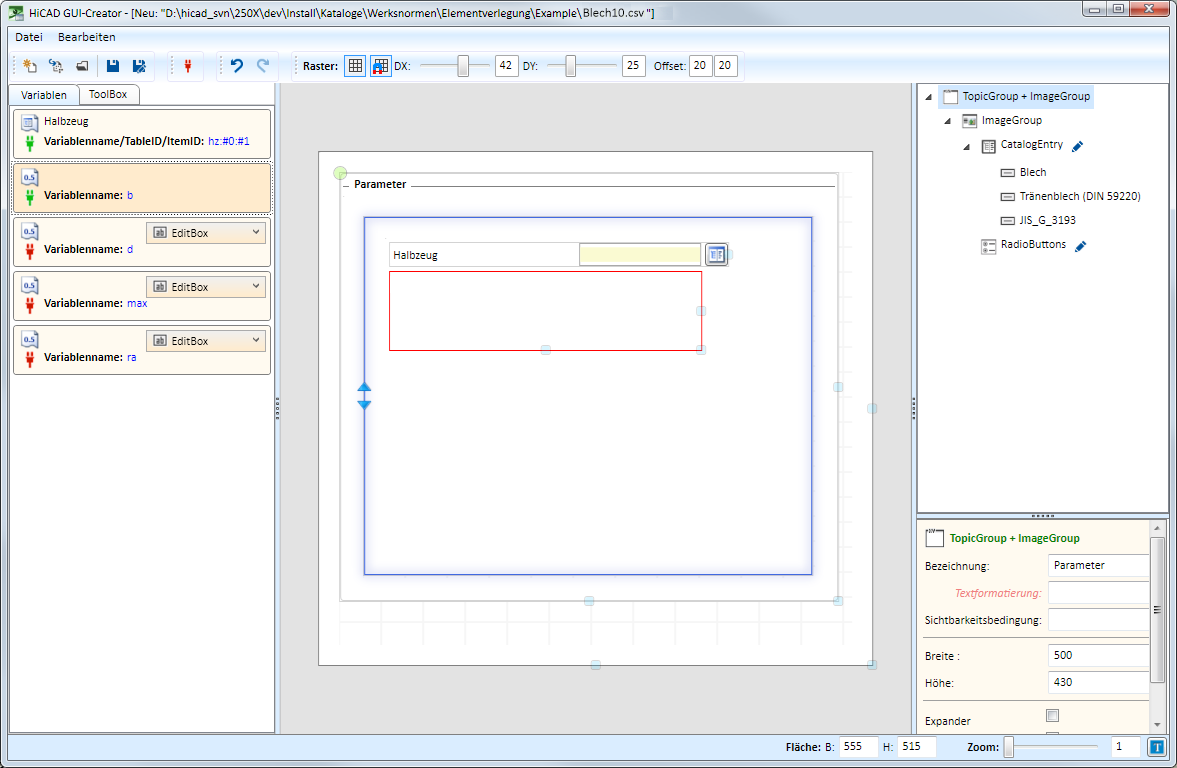Click the catalog table icon beside Halbzeug field
The width and height of the screenshot is (1177, 768).
(x=715, y=254)
